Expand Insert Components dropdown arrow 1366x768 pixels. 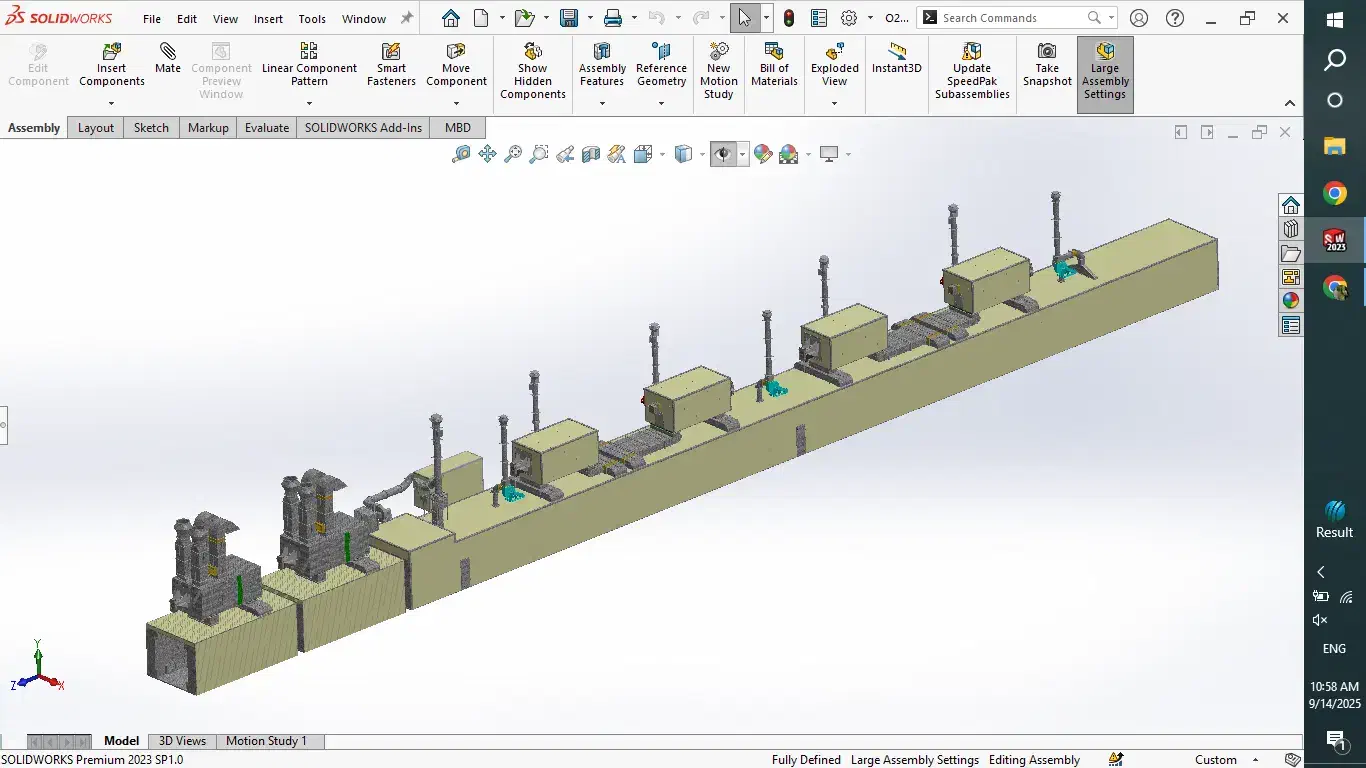point(111,102)
